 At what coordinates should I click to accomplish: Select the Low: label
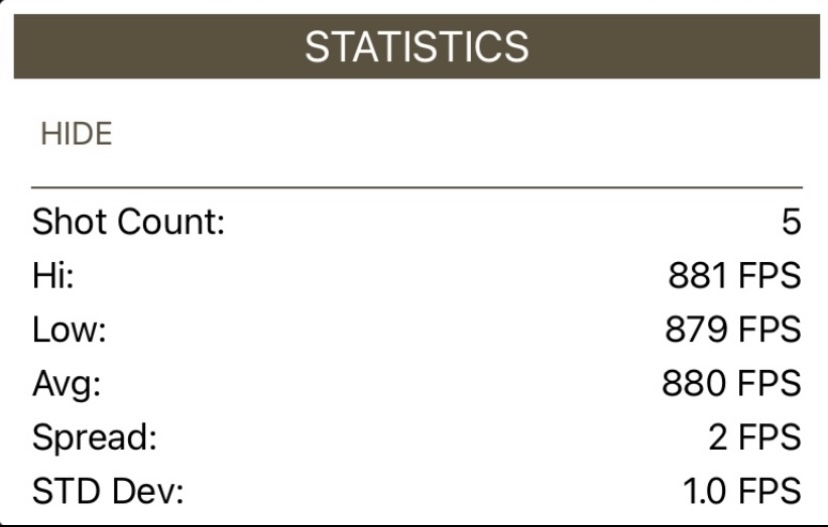pos(69,330)
